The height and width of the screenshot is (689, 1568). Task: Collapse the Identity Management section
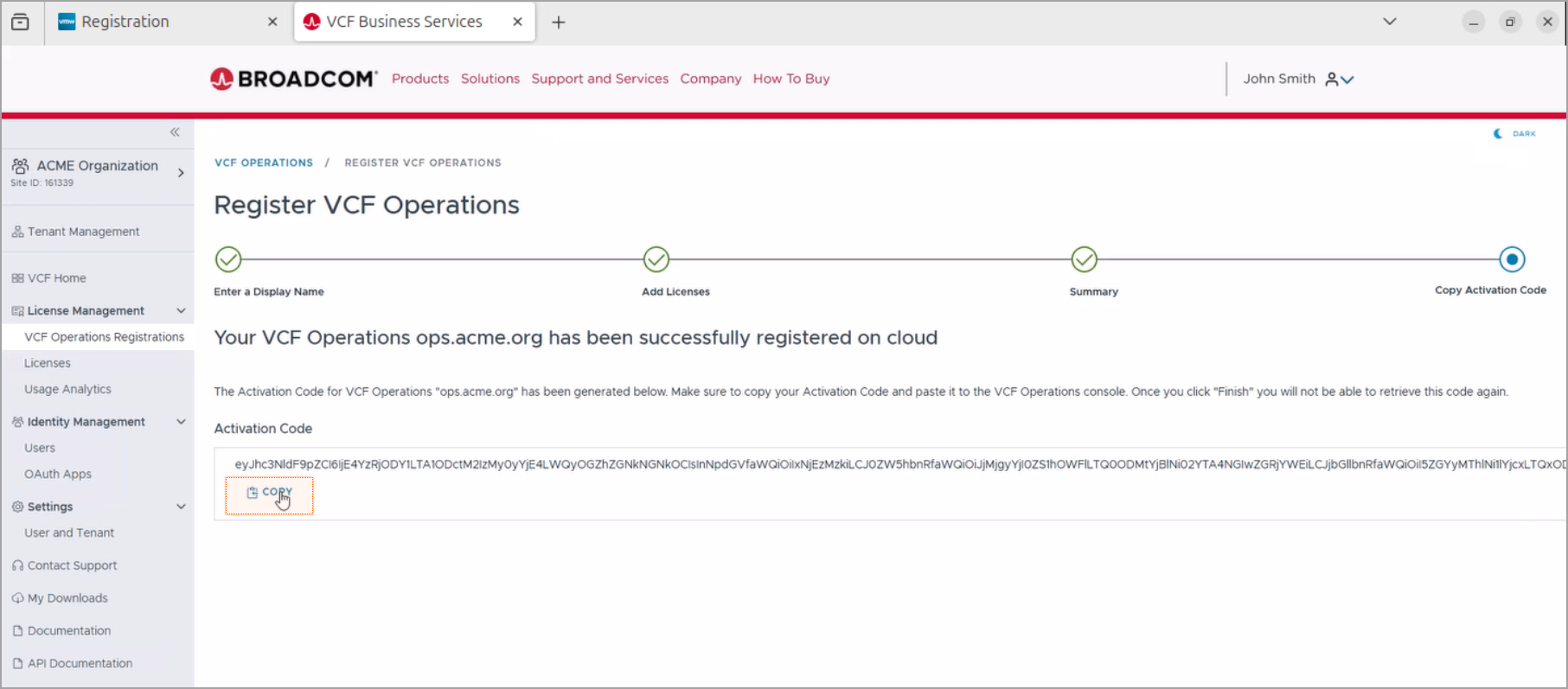coord(181,422)
